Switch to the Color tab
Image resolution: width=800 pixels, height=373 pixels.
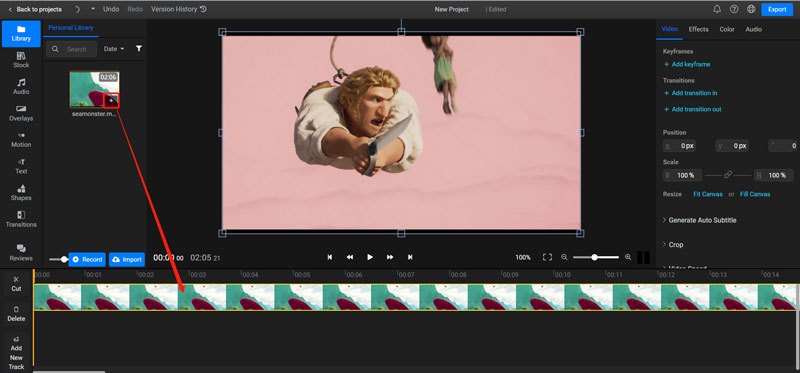pos(727,29)
